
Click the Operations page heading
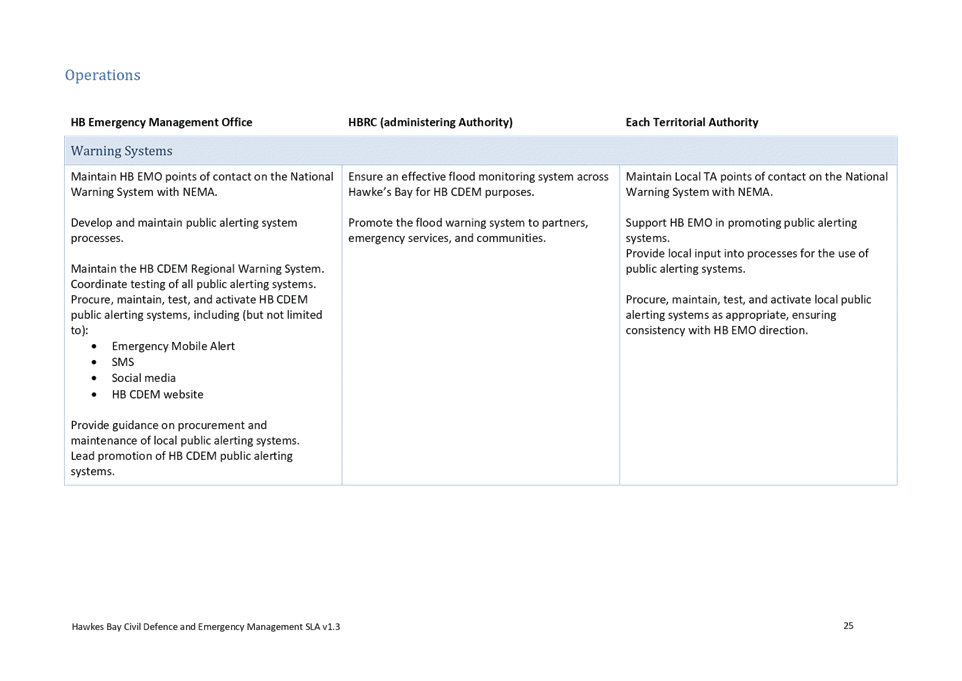[x=102, y=76]
